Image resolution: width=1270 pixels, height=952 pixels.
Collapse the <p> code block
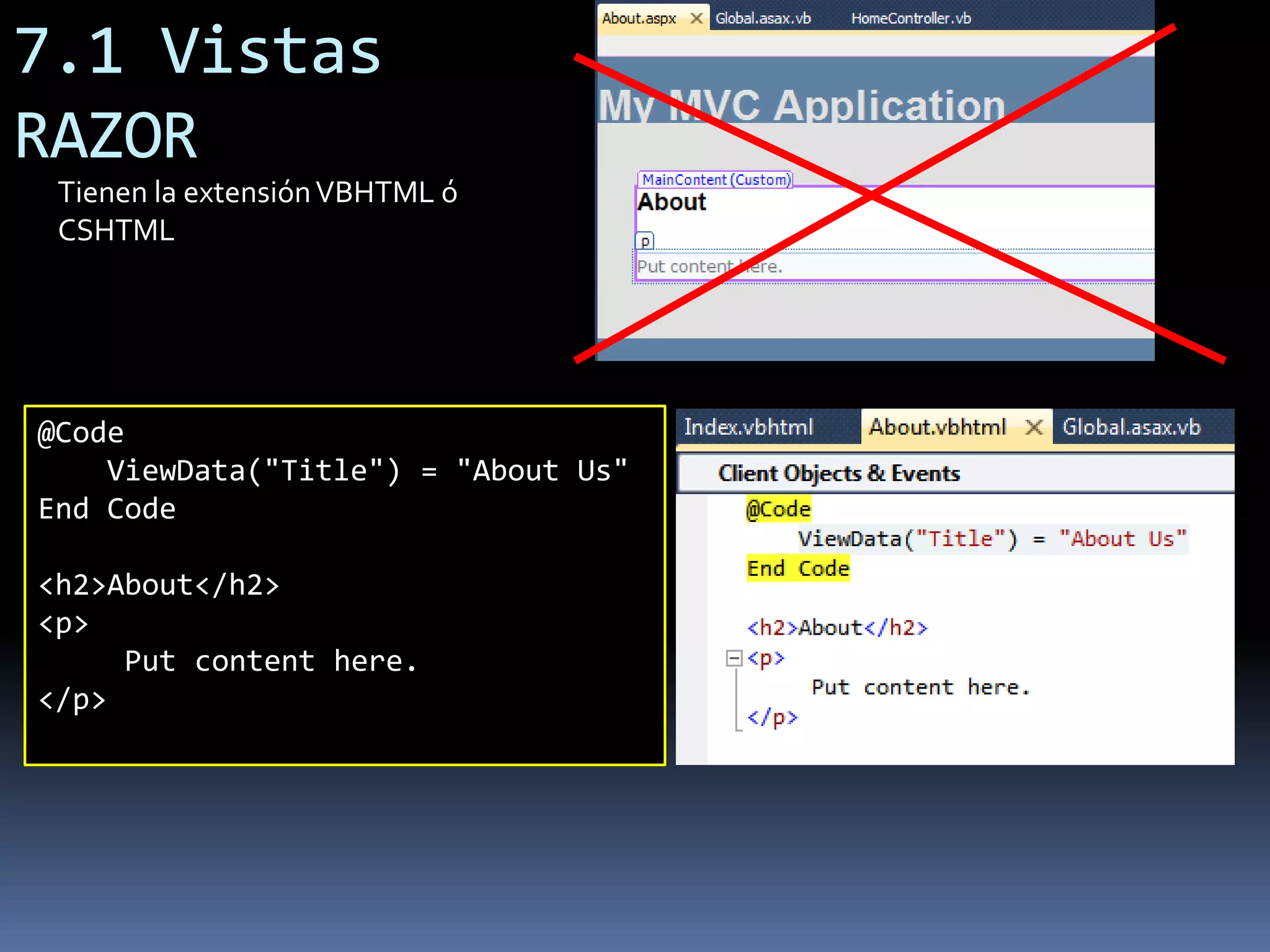[734, 658]
